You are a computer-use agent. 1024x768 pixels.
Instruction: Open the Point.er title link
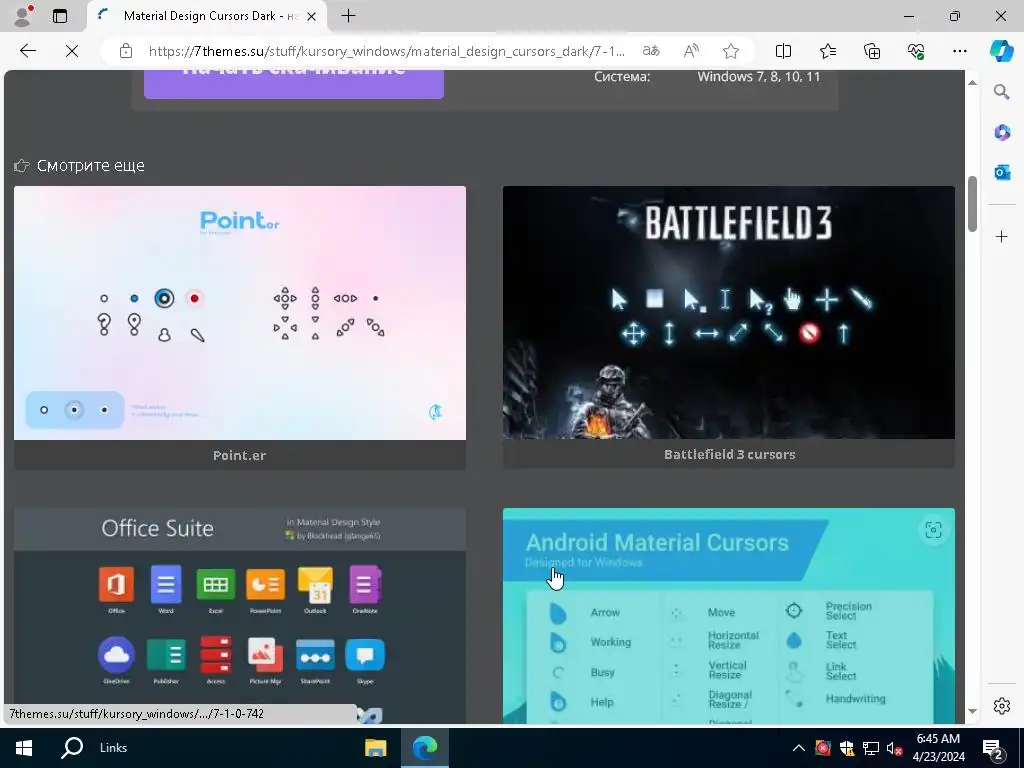tap(239, 455)
